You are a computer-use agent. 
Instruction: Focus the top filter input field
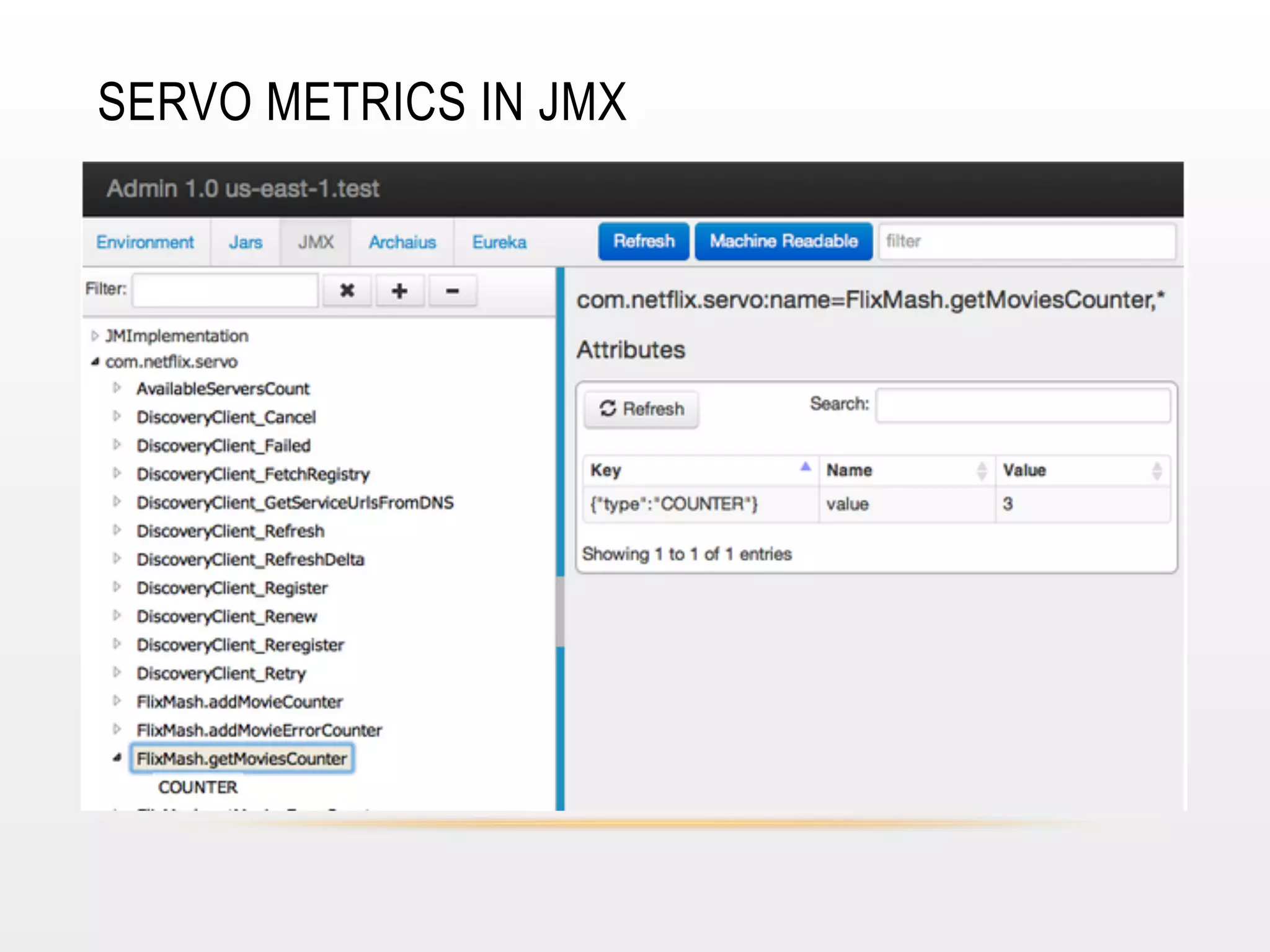pos(1027,241)
